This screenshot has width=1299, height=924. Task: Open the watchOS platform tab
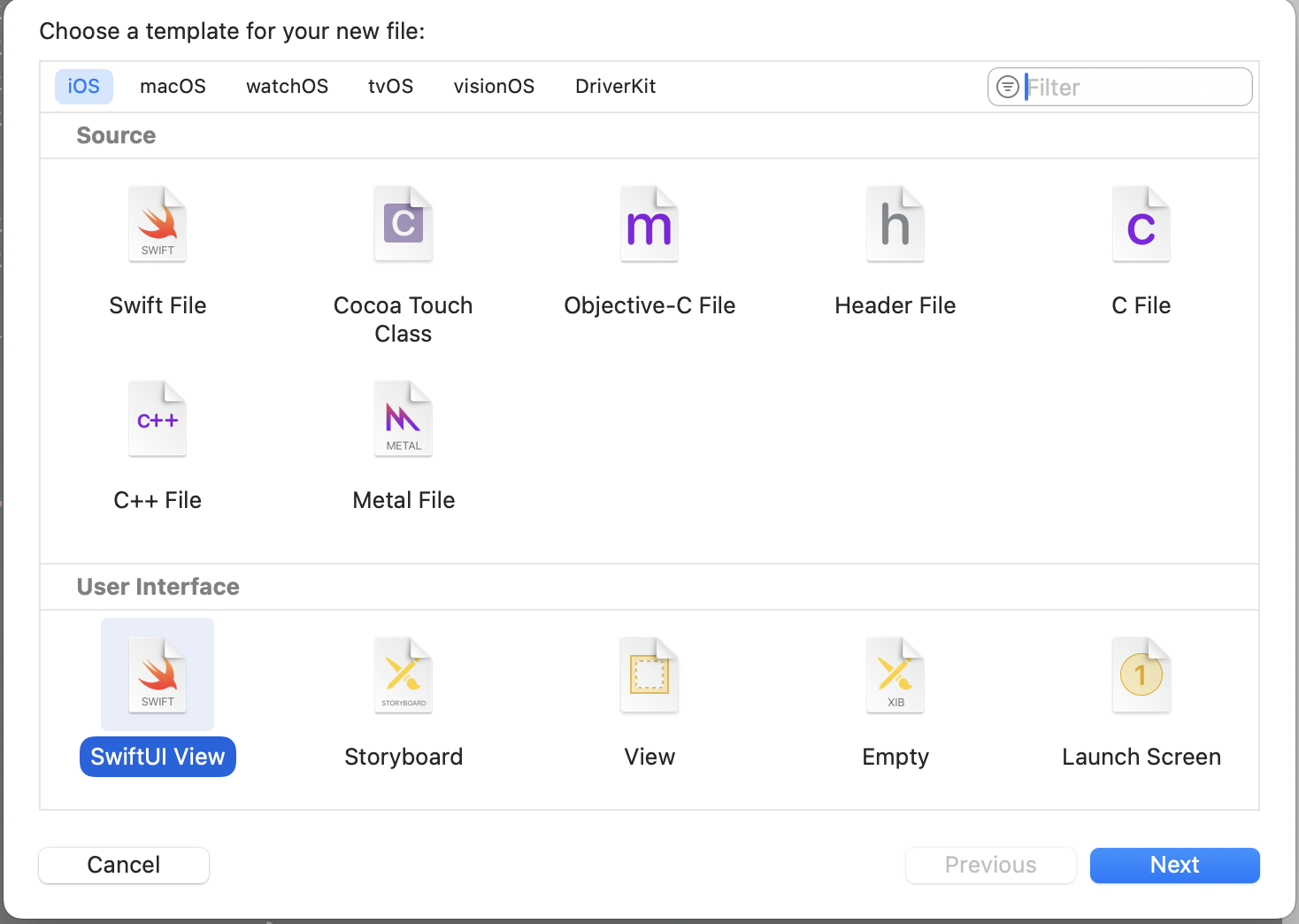[287, 87]
